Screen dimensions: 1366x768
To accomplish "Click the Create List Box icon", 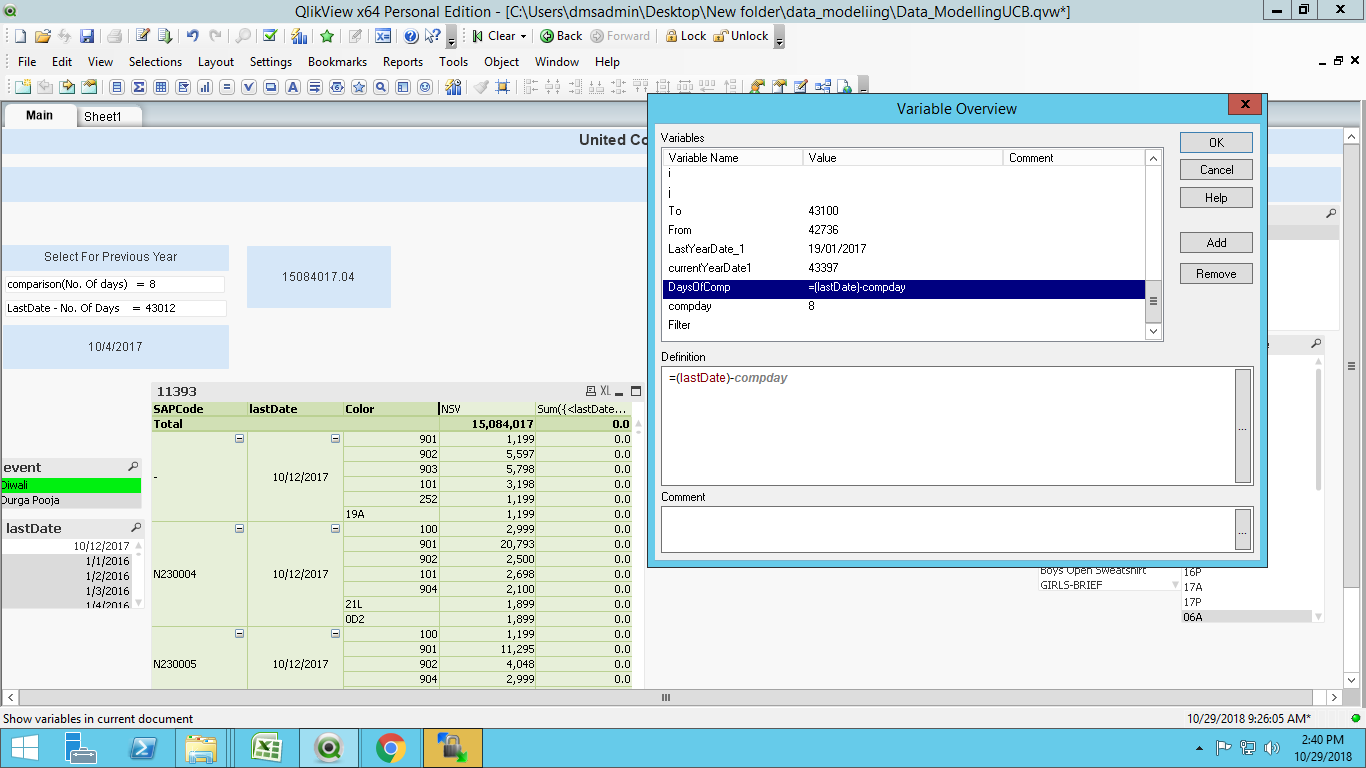I will [117, 87].
